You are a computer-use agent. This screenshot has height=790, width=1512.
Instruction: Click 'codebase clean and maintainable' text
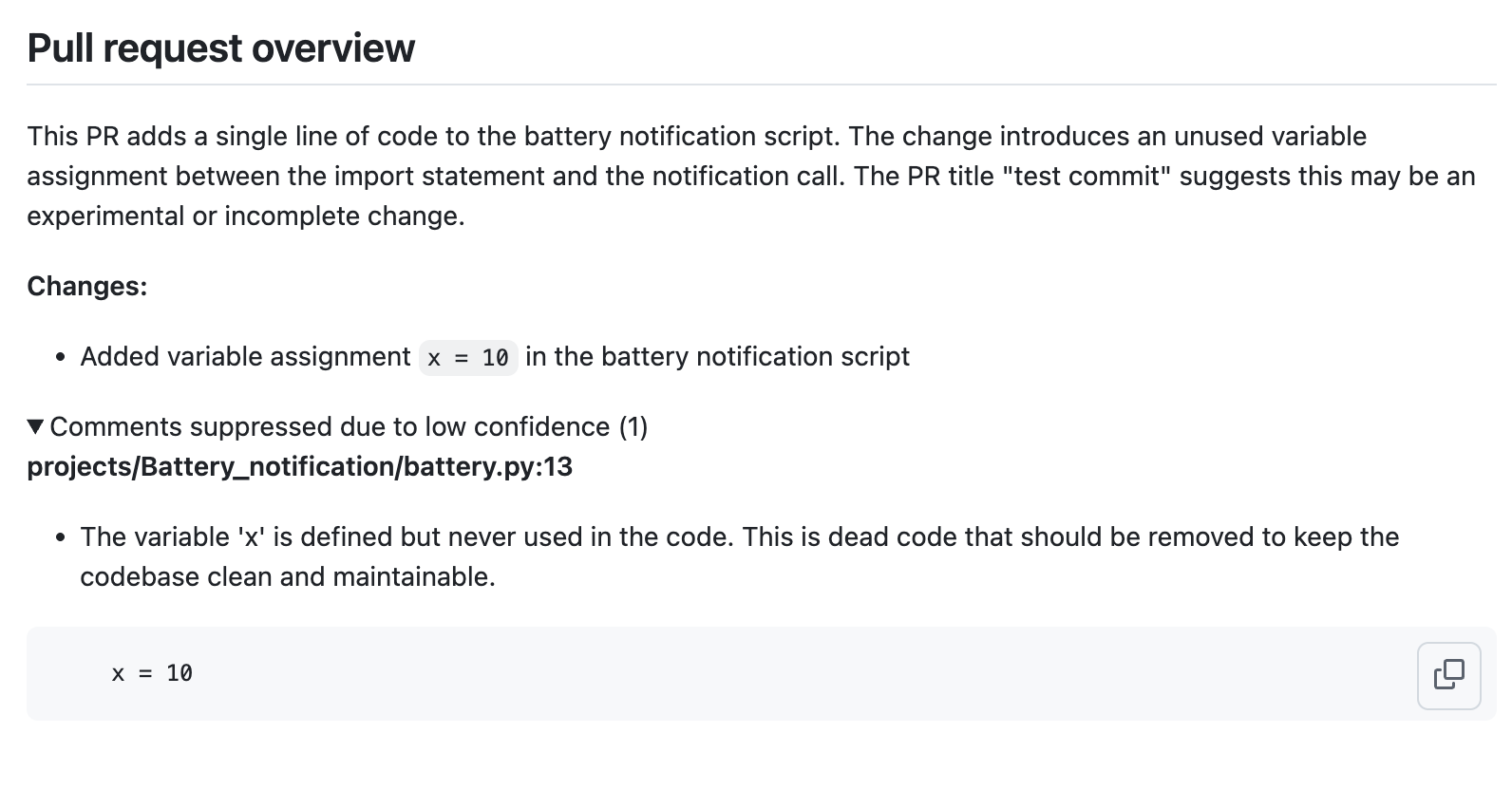tap(287, 577)
